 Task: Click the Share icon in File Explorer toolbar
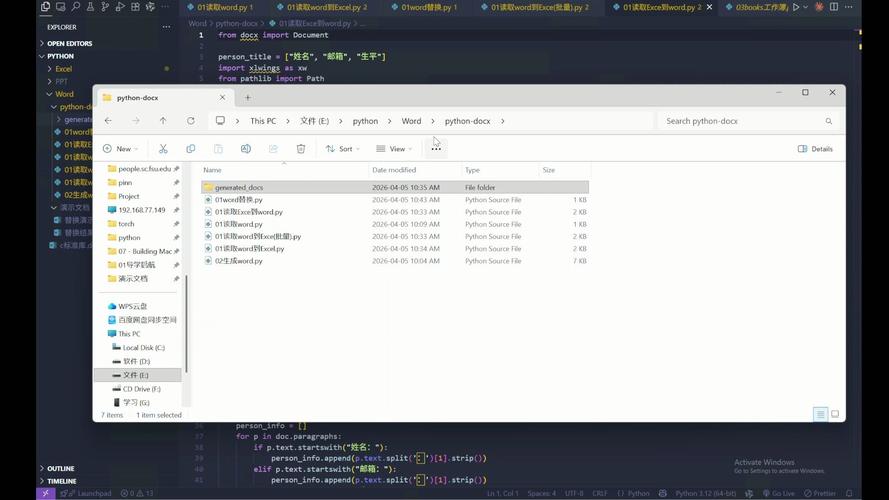[x=273, y=149]
